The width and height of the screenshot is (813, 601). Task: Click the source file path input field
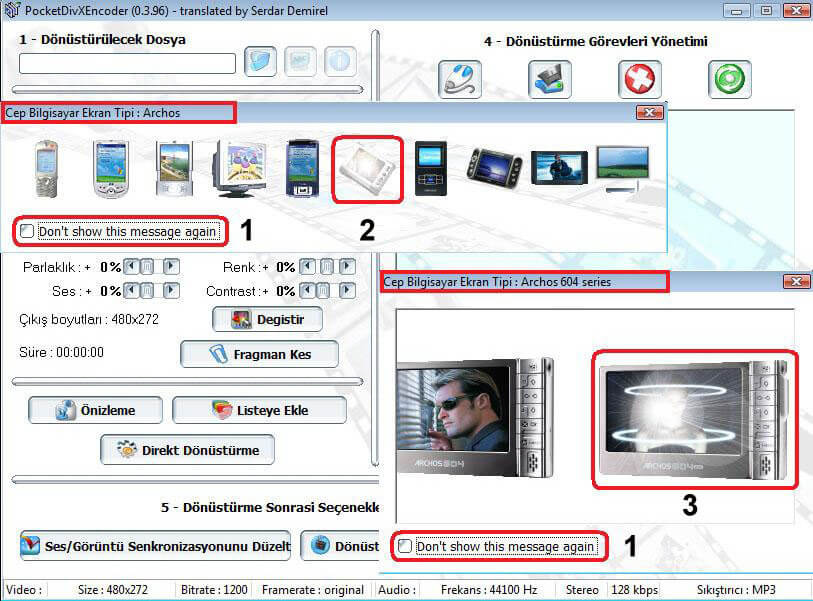(127, 63)
